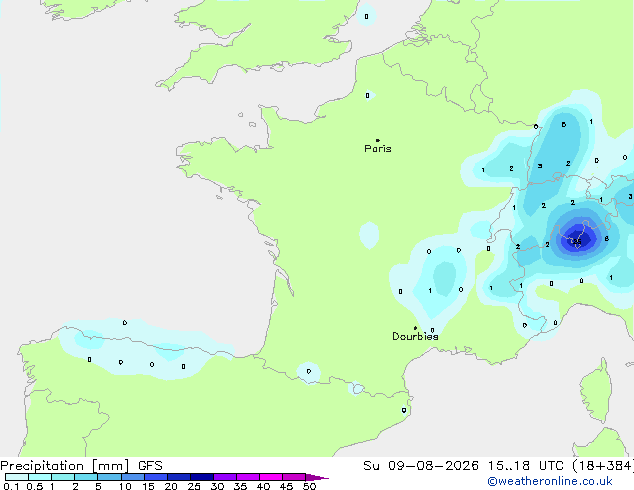
Task: Select the Paris location dot marker
Action: click(378, 140)
